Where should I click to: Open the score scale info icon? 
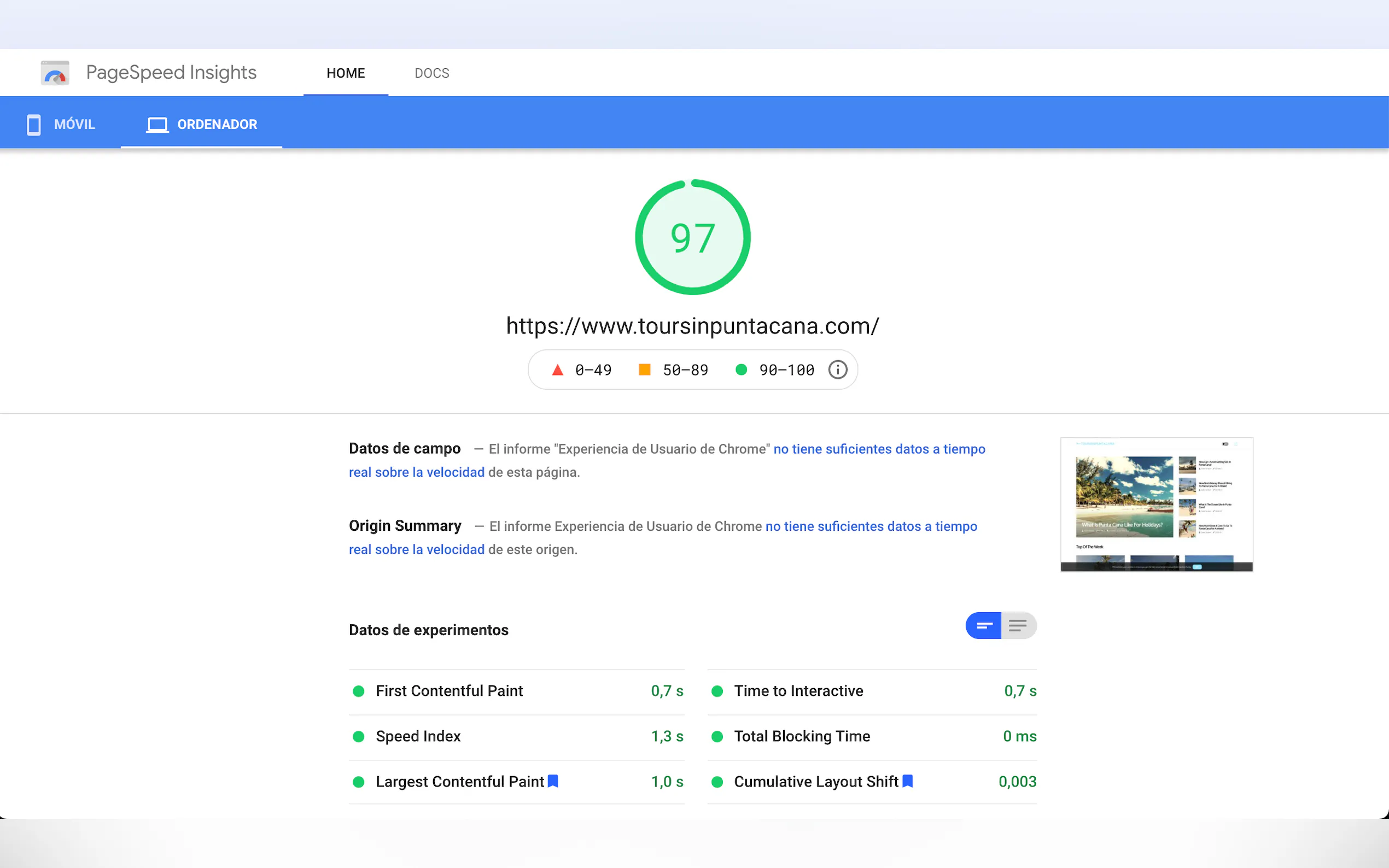[837, 370]
